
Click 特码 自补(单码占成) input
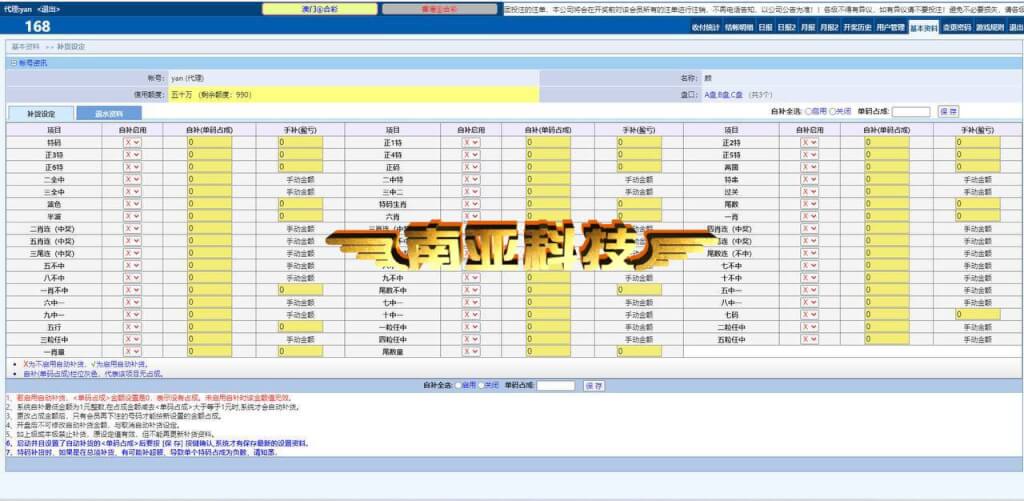pos(210,142)
